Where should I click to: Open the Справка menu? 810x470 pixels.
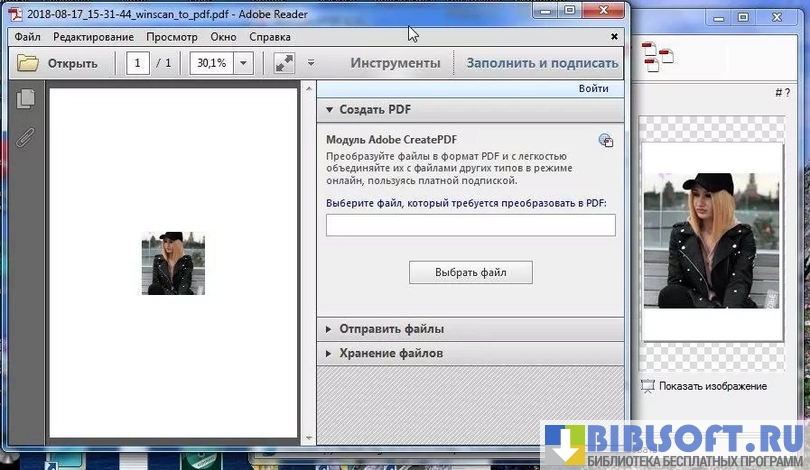point(270,37)
